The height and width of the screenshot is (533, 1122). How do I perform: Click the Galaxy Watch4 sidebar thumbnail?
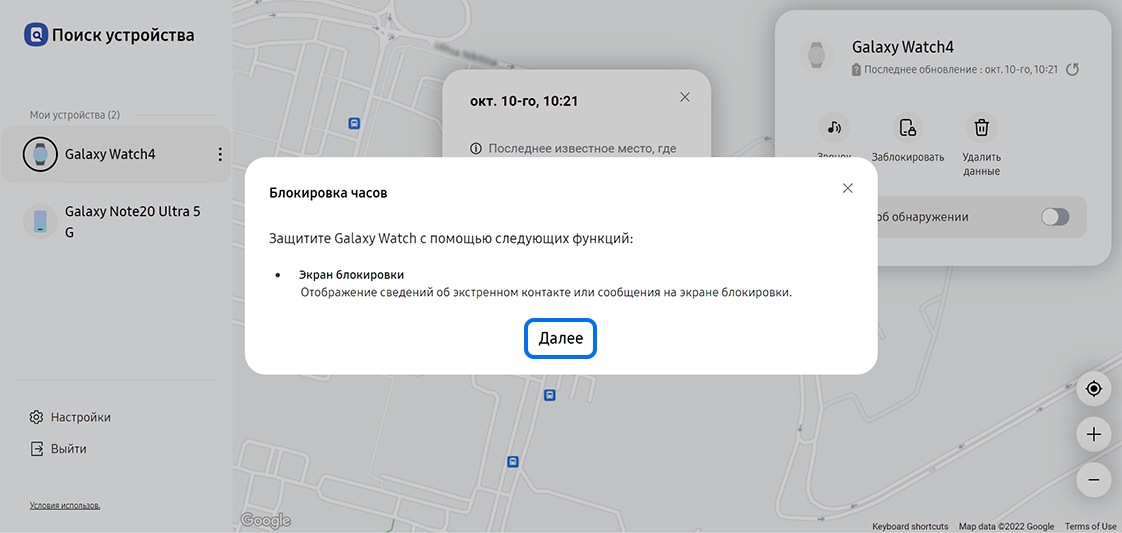click(x=40, y=154)
